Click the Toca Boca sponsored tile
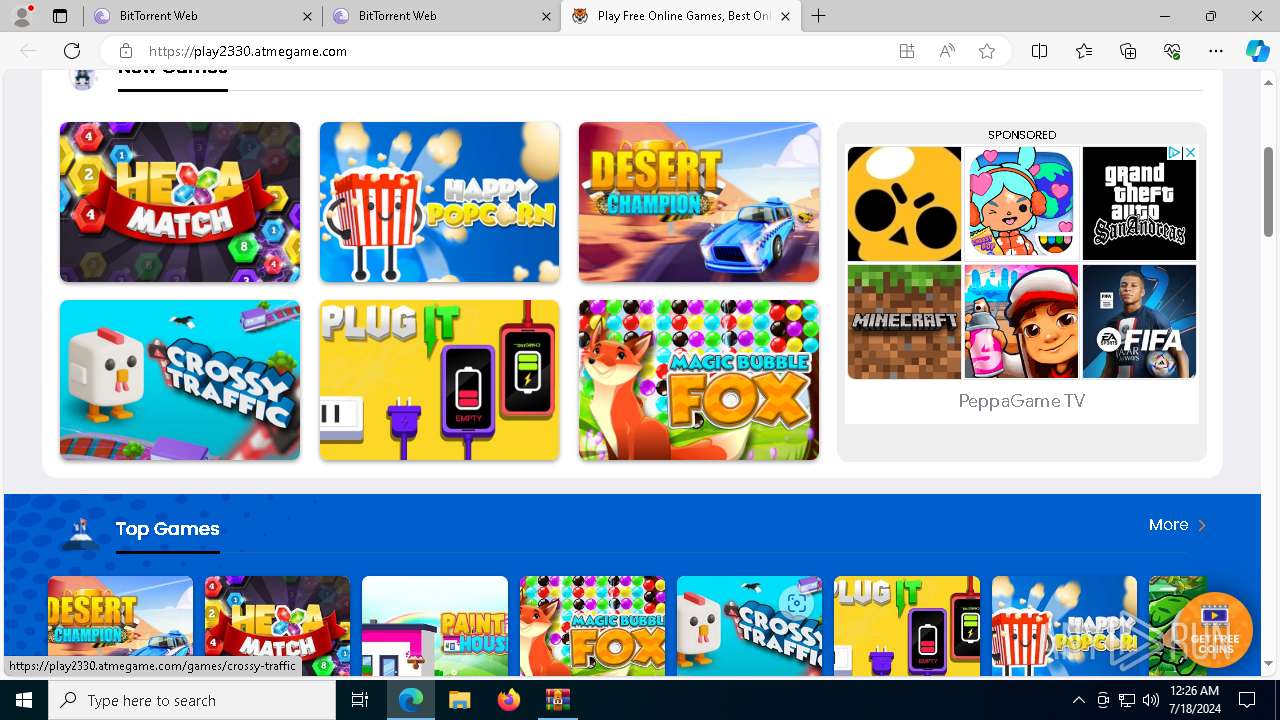Image resolution: width=1280 pixels, height=720 pixels. (x=1021, y=204)
